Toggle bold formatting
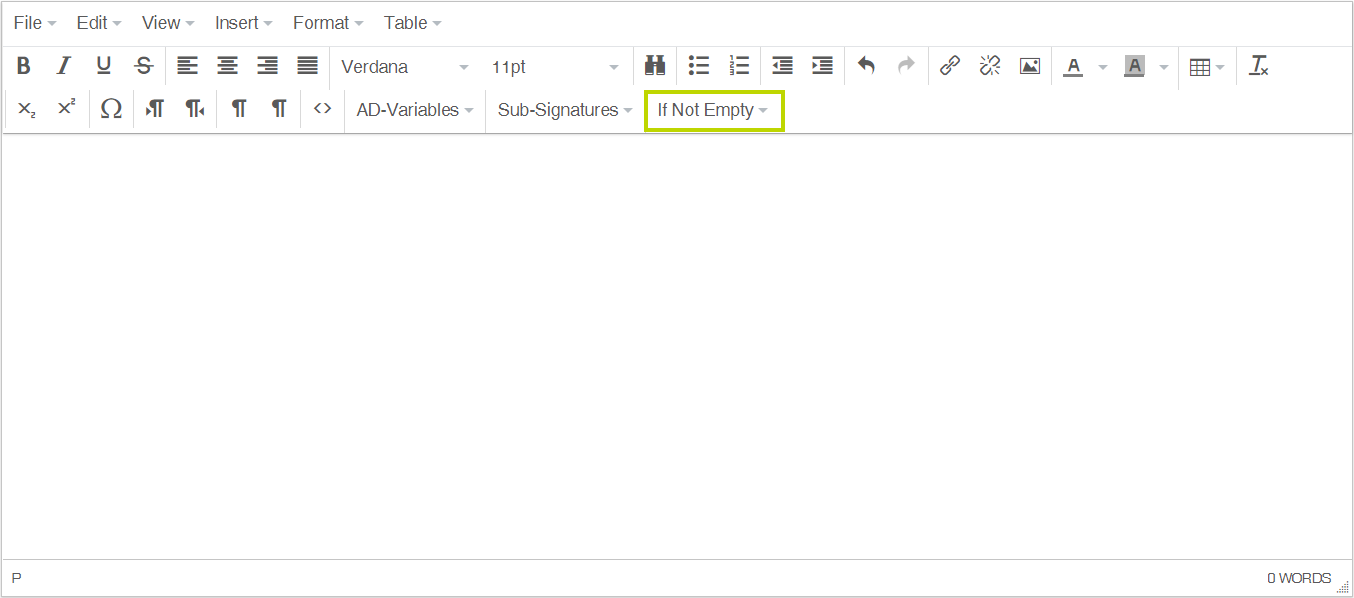Screen dimensions: 1354x598 pyautogui.click(x=24, y=66)
